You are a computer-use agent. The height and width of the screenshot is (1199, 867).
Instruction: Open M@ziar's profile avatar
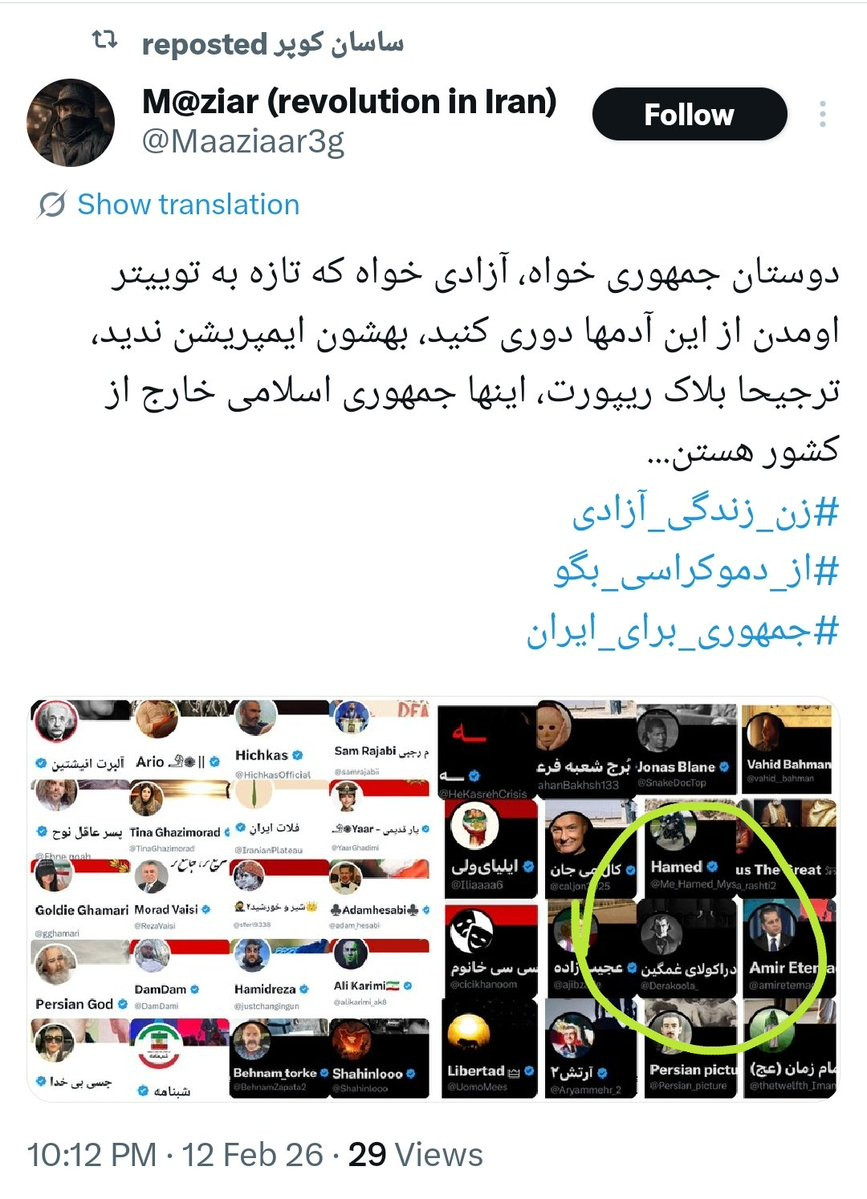[x=70, y=122]
